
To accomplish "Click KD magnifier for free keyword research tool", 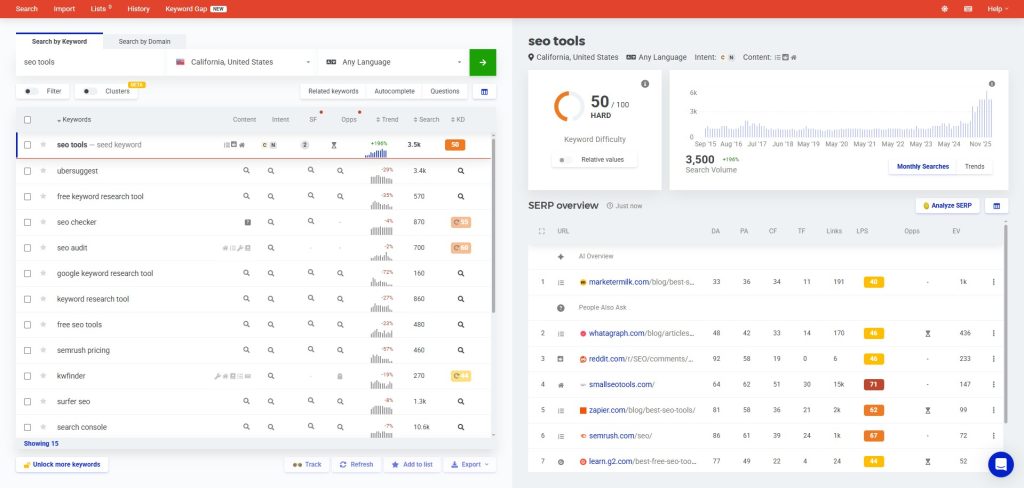I will click(x=460, y=196).
